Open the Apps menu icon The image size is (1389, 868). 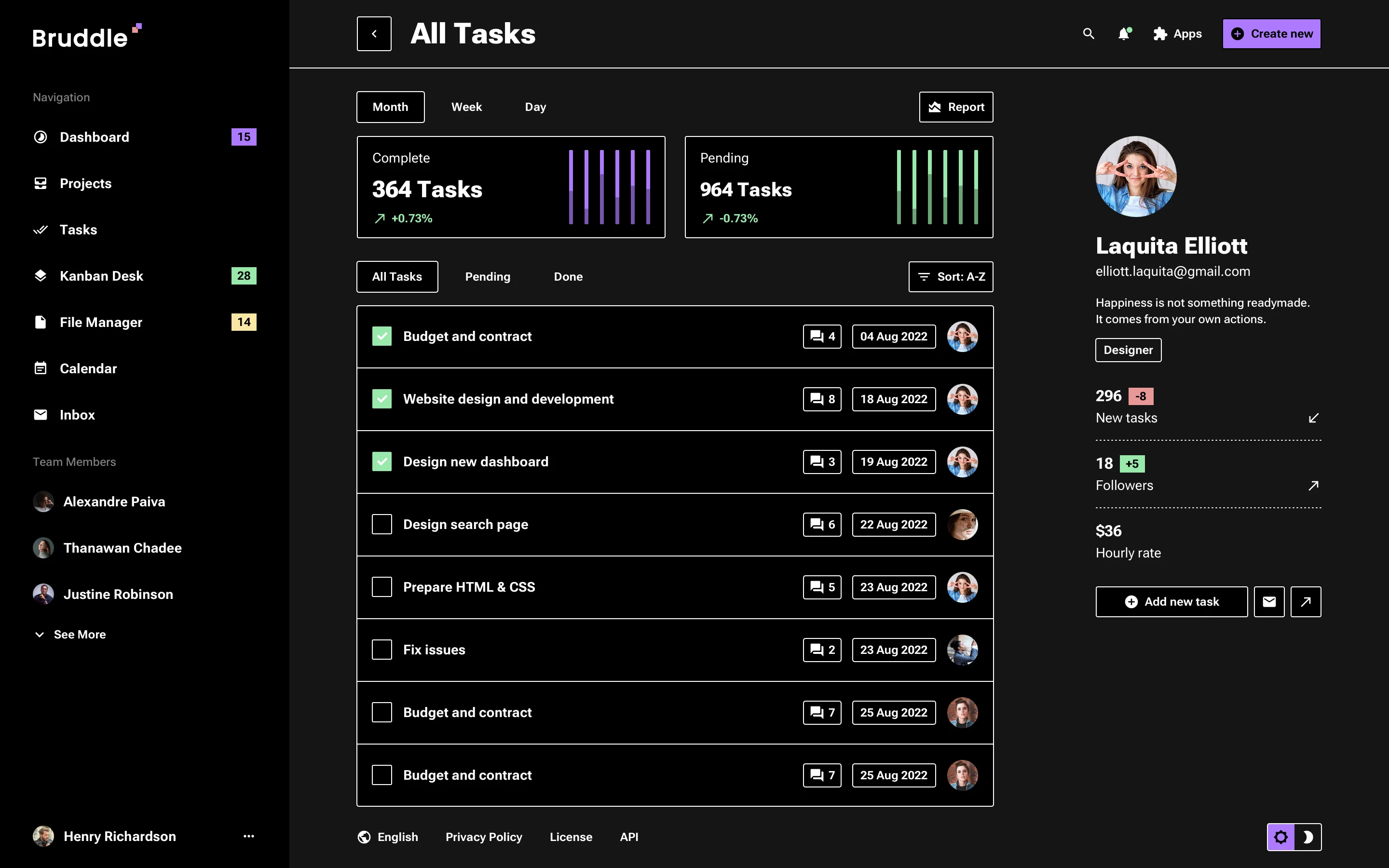point(1160,34)
